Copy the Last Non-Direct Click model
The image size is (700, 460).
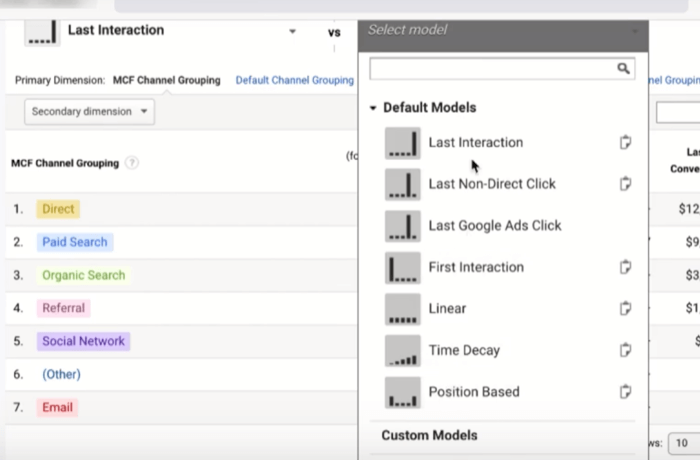click(x=625, y=184)
